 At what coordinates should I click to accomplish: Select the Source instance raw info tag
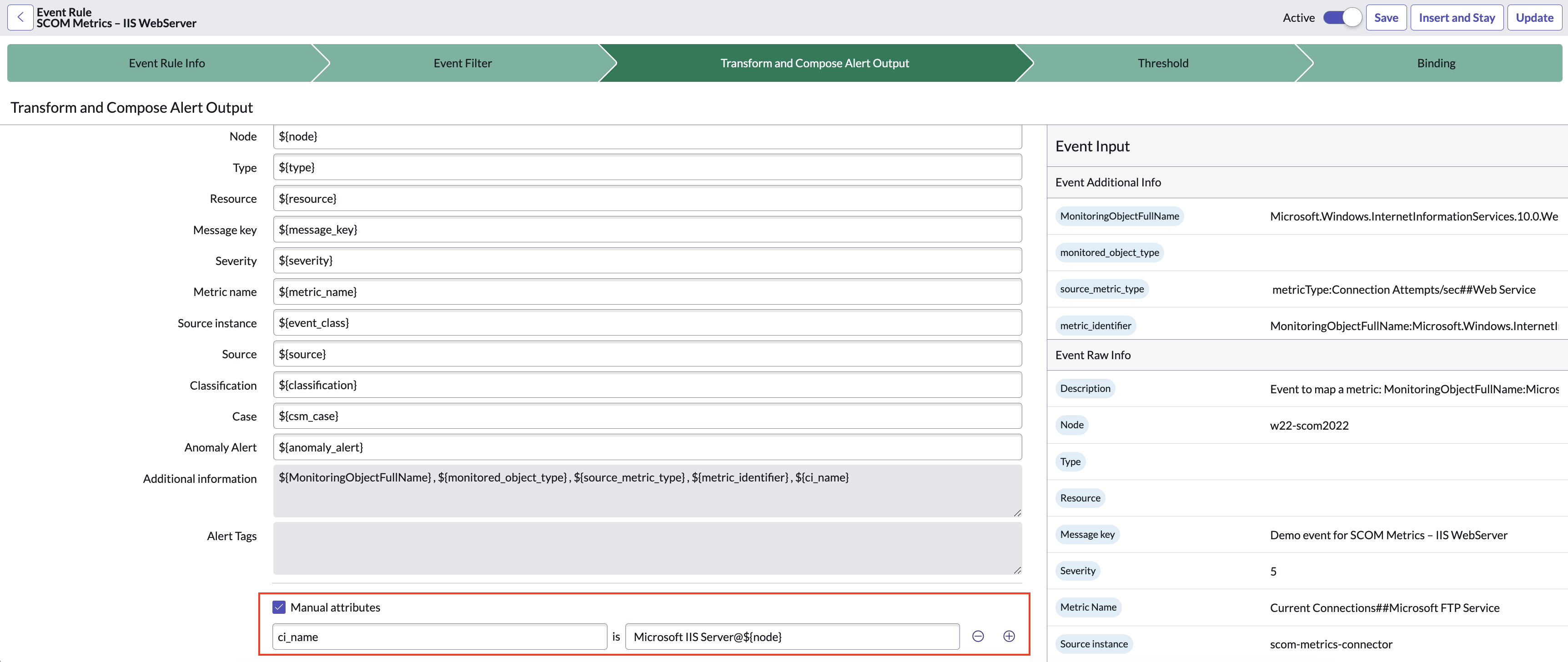pos(1094,644)
